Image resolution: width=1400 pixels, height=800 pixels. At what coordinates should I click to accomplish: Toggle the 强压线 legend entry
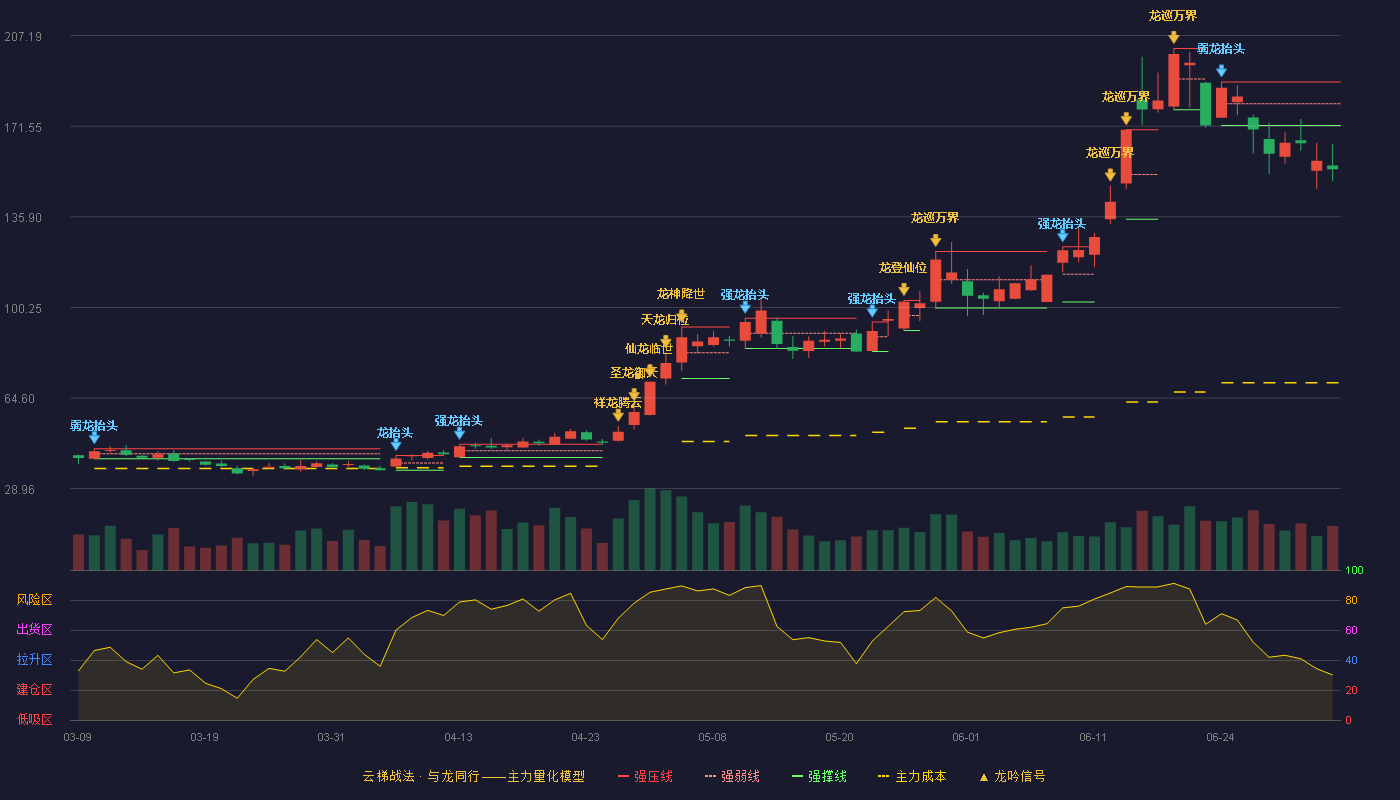pos(645,776)
